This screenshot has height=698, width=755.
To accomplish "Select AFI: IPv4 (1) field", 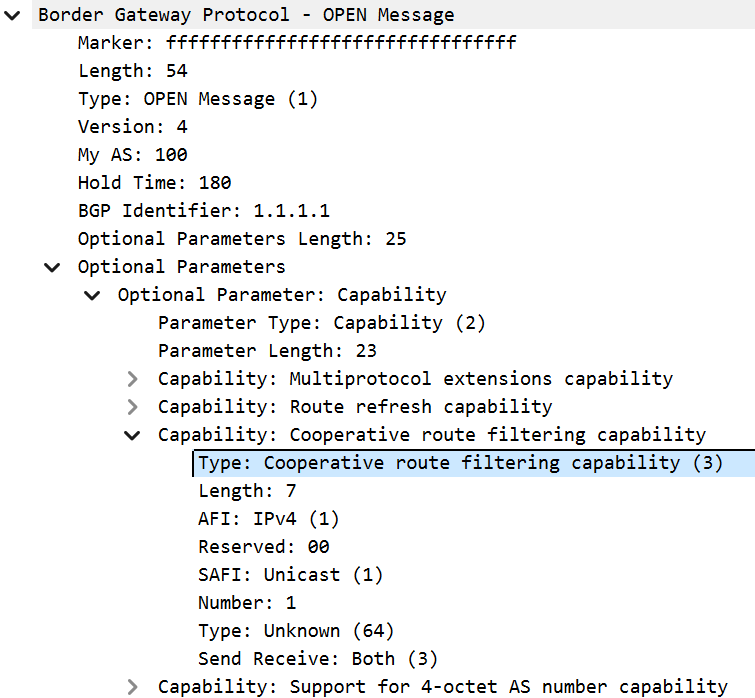I will pyautogui.click(x=268, y=519).
